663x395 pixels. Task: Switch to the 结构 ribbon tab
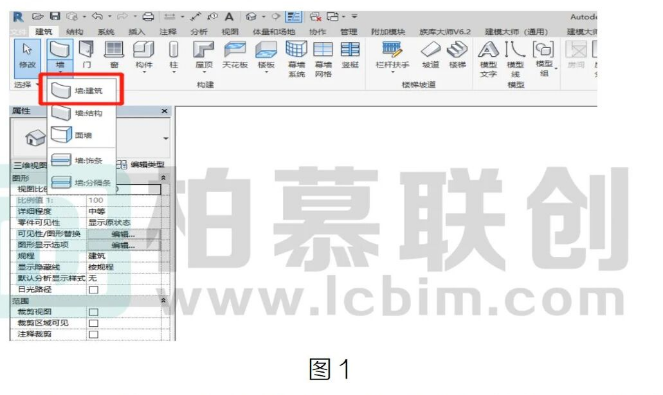(75, 32)
